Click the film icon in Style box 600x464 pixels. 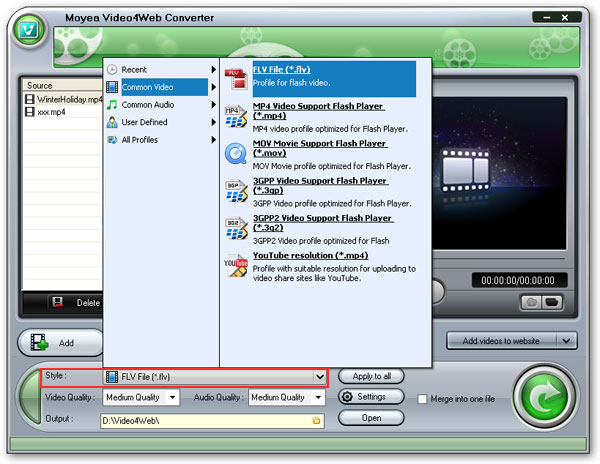pyautogui.click(x=112, y=377)
